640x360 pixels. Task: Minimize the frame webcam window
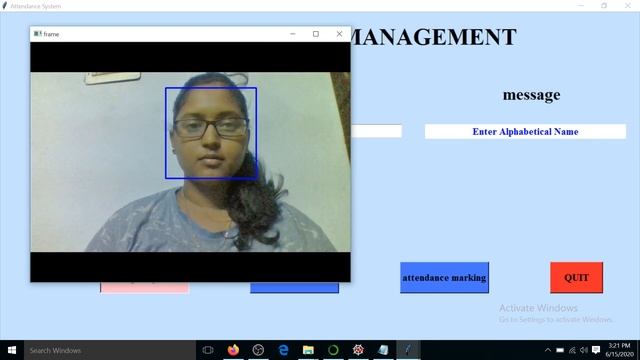coord(293,34)
